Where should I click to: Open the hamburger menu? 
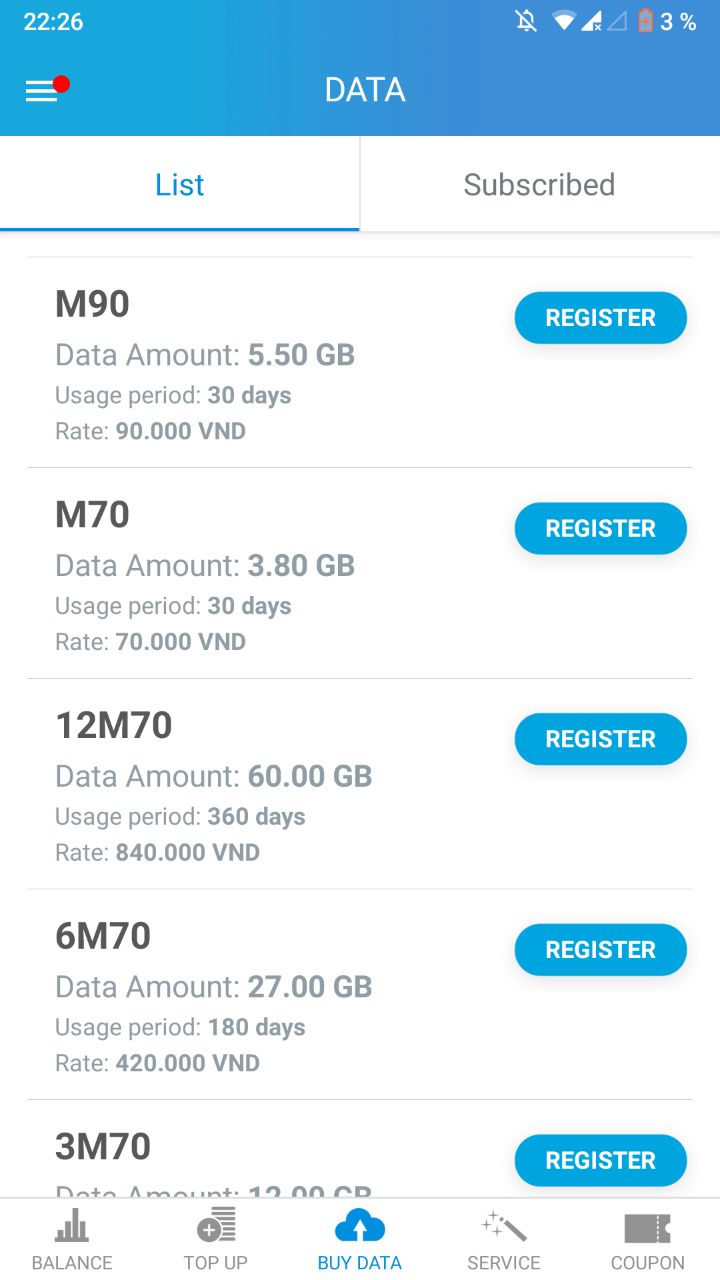pyautogui.click(x=42, y=90)
